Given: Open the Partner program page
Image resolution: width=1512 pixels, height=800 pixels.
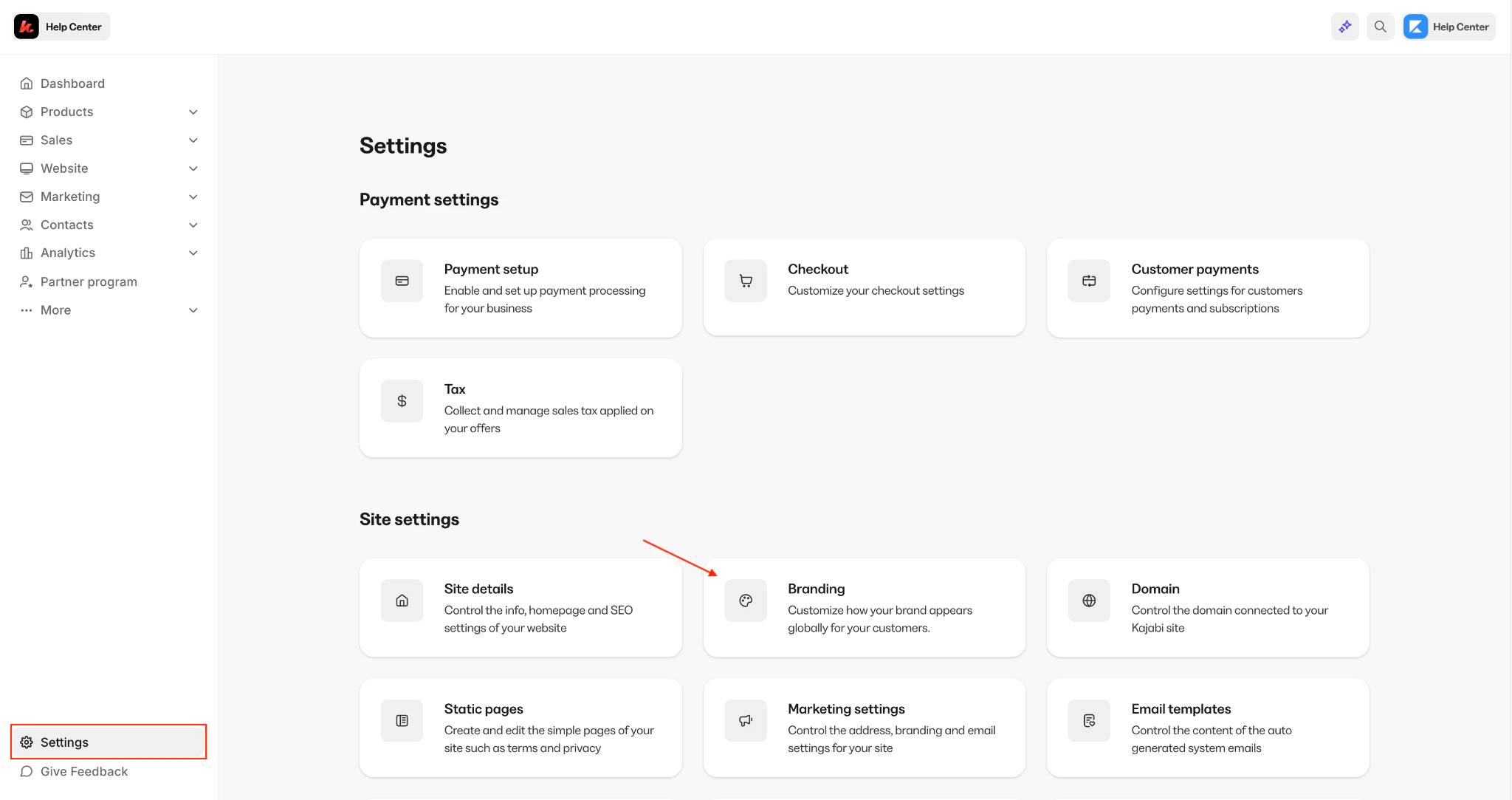Looking at the screenshot, I should tap(89, 281).
